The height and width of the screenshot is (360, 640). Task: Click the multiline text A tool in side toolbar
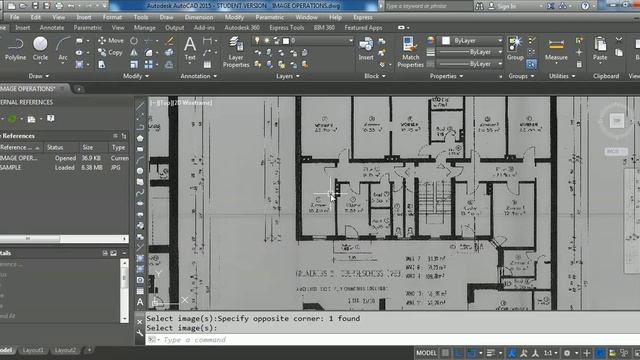coord(140,302)
